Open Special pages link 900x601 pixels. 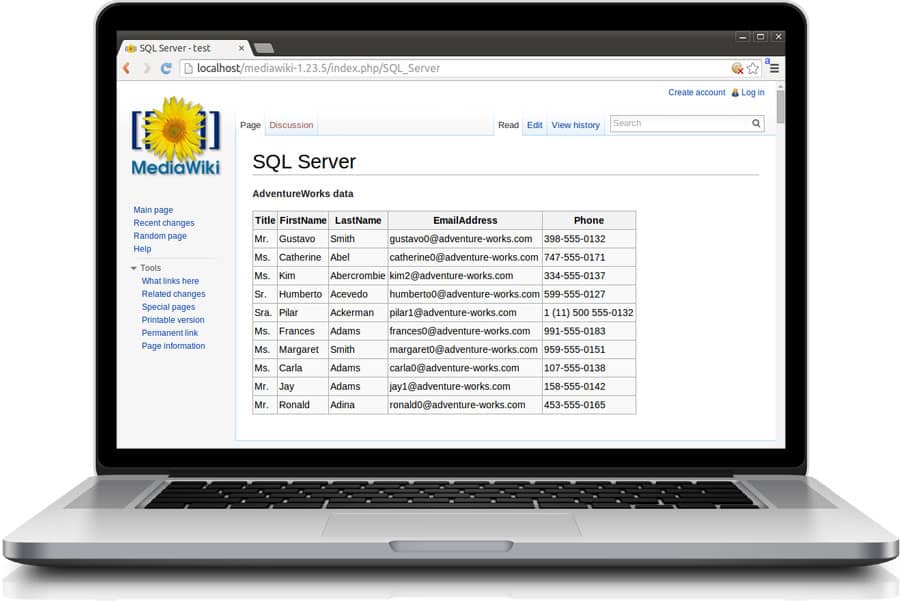tap(168, 307)
